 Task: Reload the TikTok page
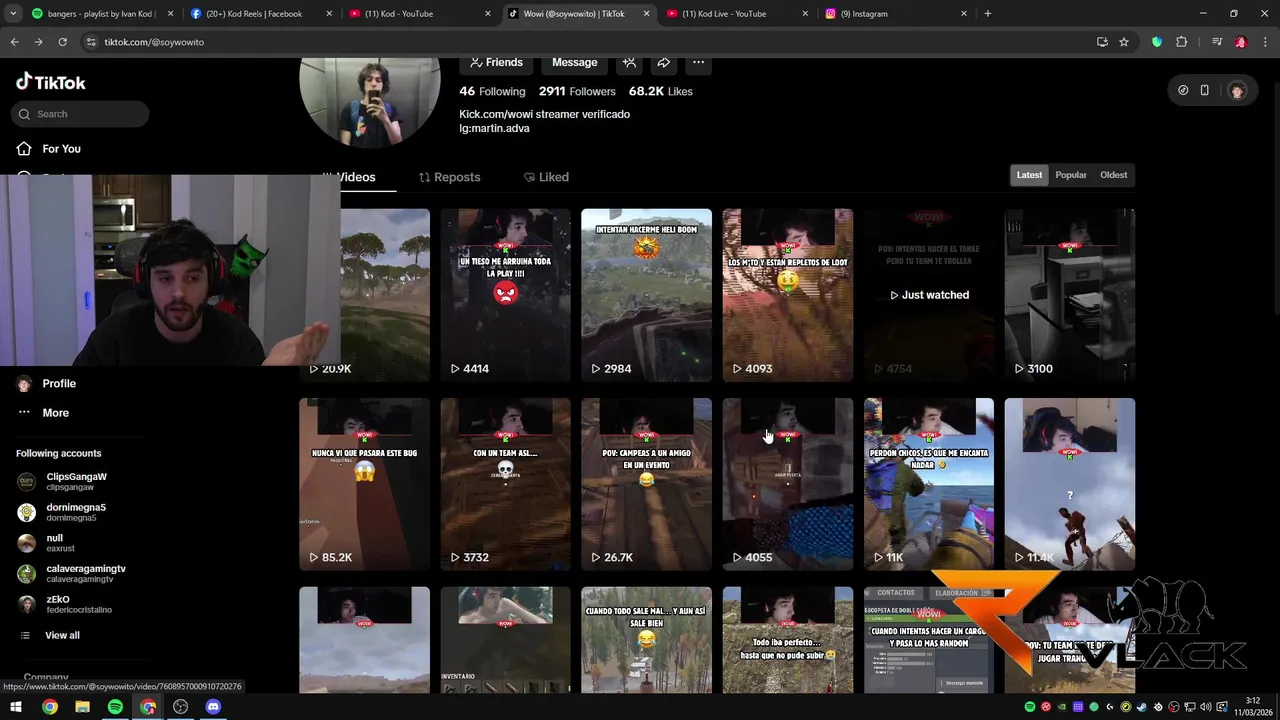(x=62, y=42)
